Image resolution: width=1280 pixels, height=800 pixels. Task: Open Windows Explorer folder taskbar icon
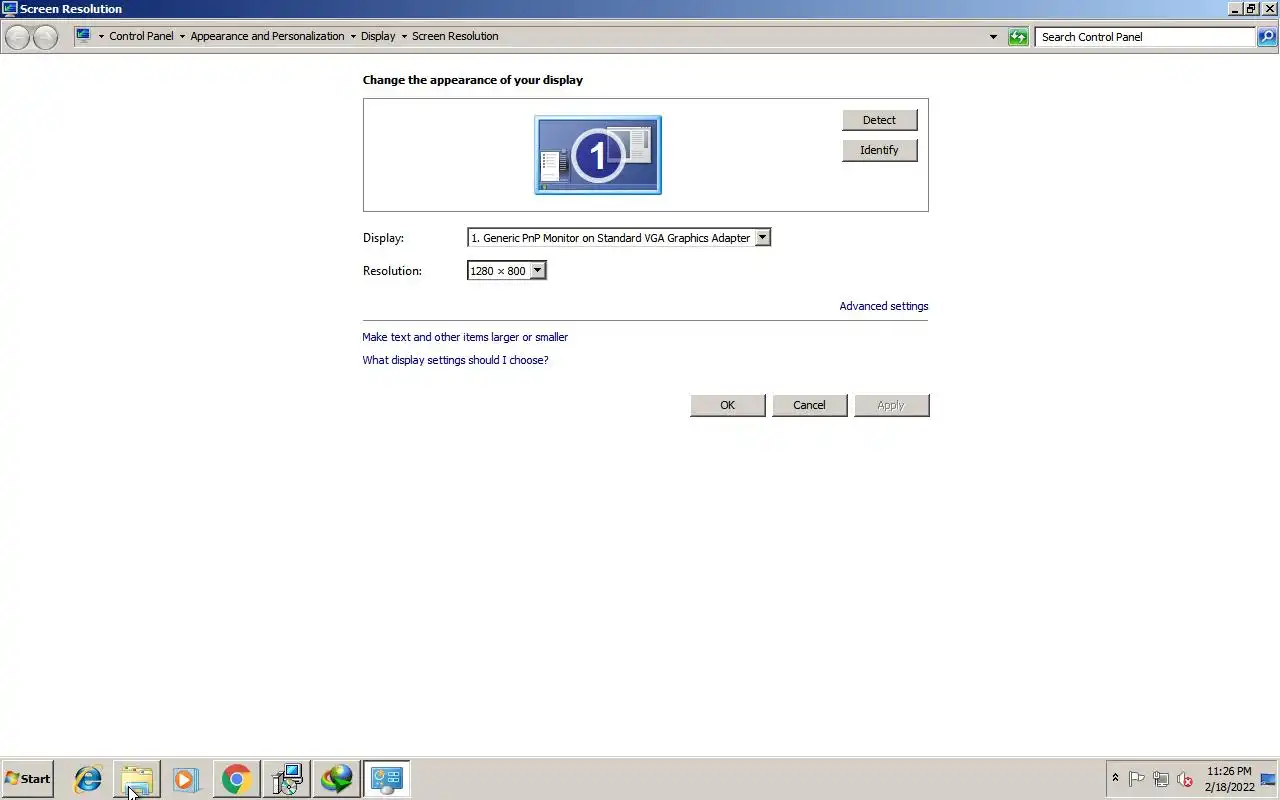(137, 779)
